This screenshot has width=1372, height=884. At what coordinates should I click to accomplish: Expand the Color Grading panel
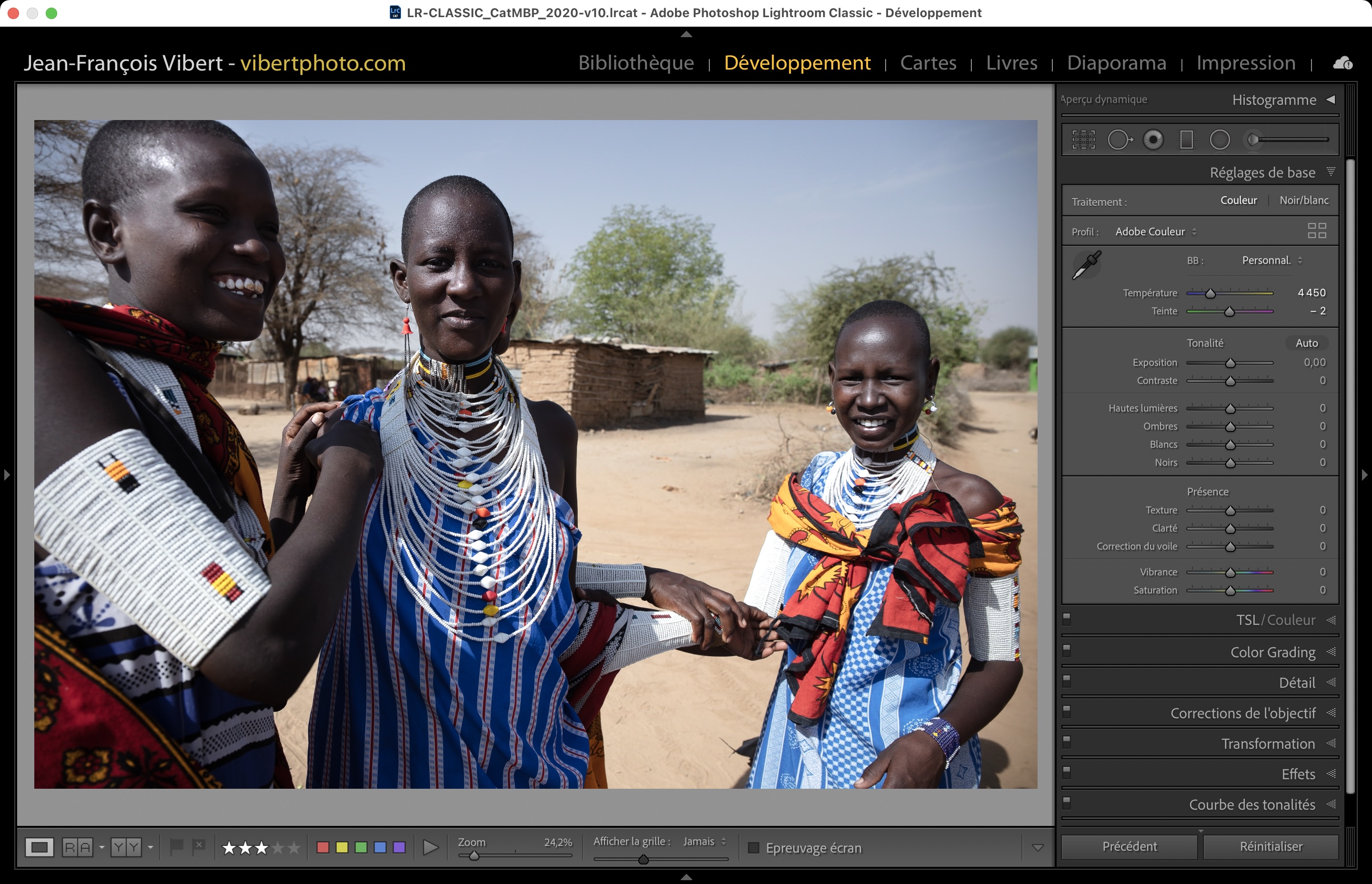[1272, 652]
